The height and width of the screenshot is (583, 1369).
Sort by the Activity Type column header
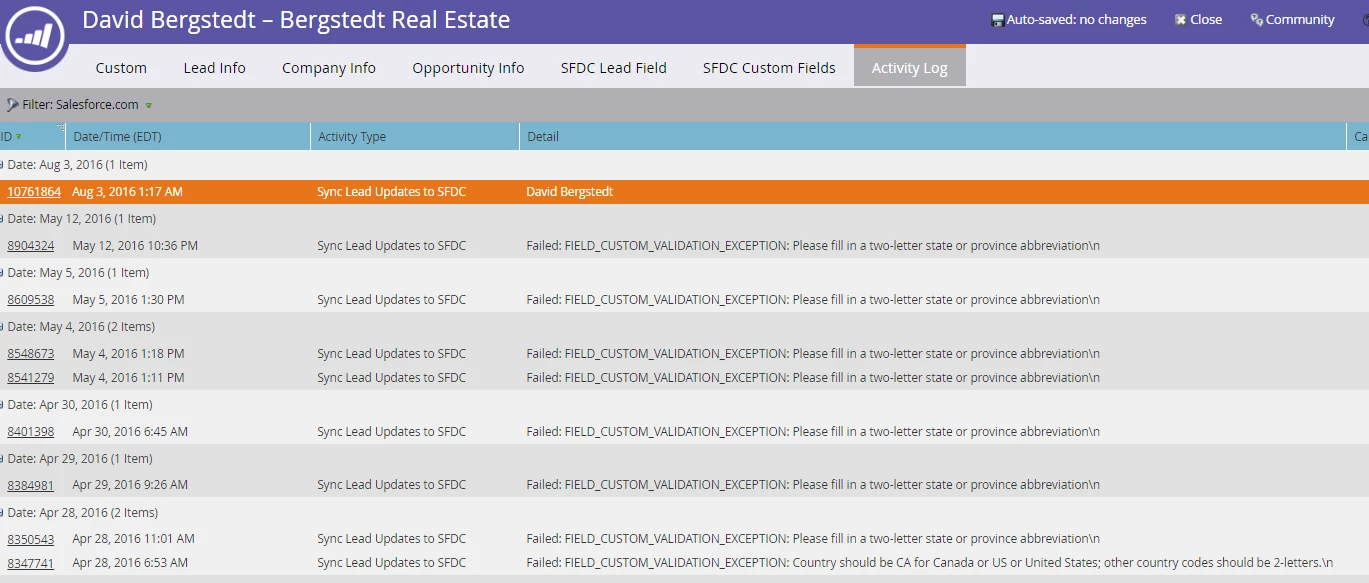(x=415, y=137)
